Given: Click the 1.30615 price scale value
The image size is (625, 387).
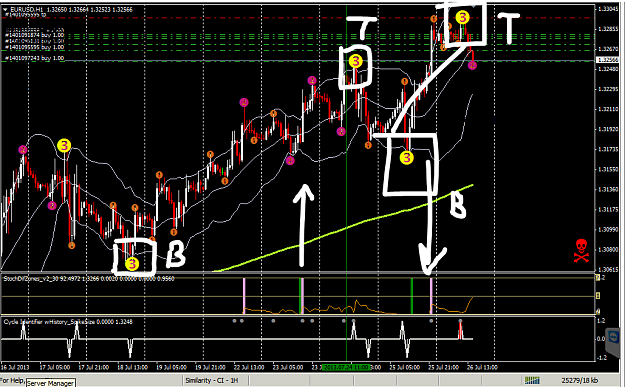Looking at the screenshot, I should 608,269.
